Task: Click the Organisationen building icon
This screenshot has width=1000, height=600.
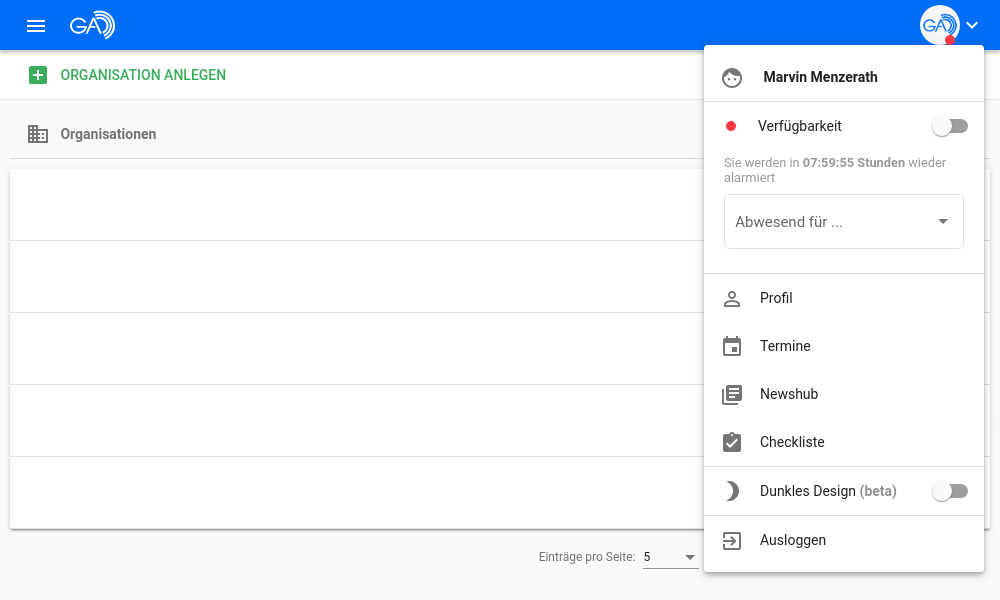Action: [x=38, y=134]
